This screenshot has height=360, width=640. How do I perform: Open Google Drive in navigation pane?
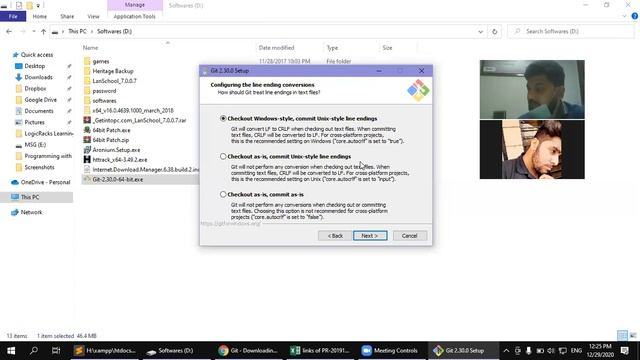click(40, 100)
